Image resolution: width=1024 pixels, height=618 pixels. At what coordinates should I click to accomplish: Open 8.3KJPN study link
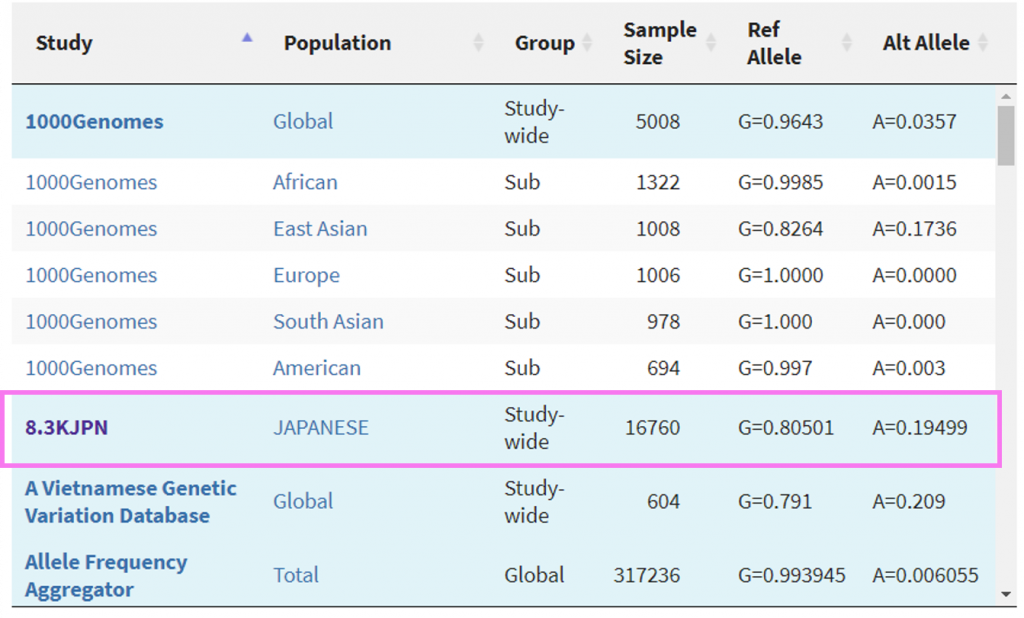pos(67,427)
